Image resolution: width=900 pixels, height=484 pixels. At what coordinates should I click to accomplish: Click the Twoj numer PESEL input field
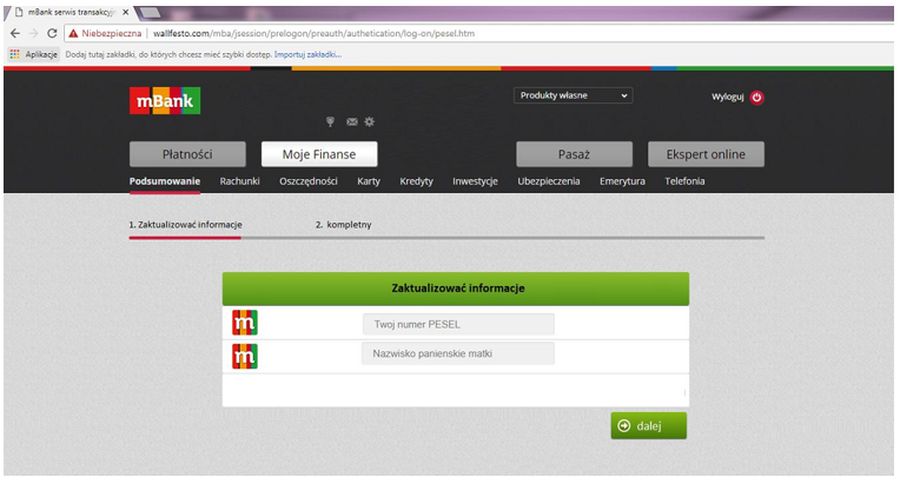pos(458,324)
